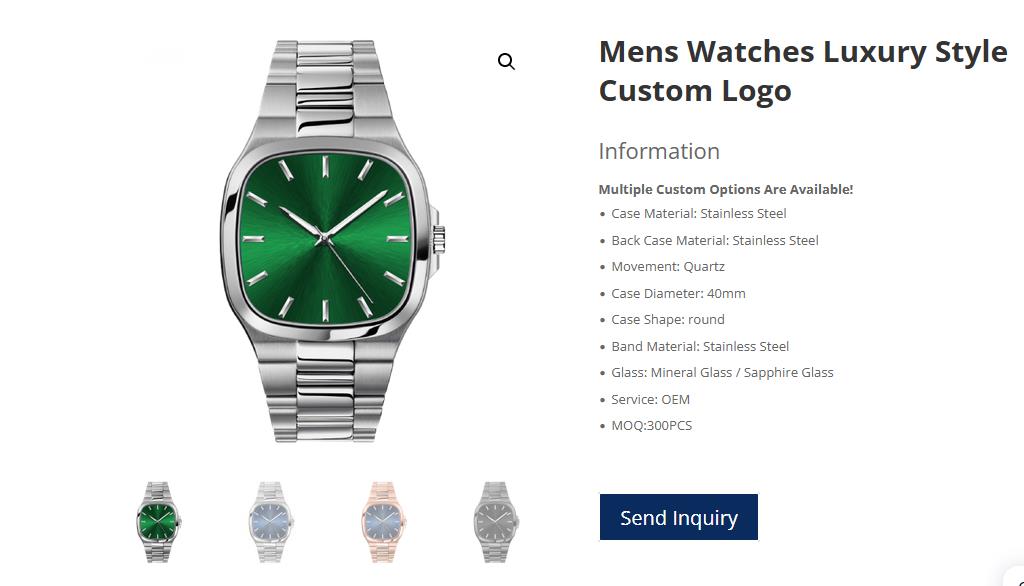The height and width of the screenshot is (586, 1024).
Task: Click the Information heading
Action: (x=659, y=151)
